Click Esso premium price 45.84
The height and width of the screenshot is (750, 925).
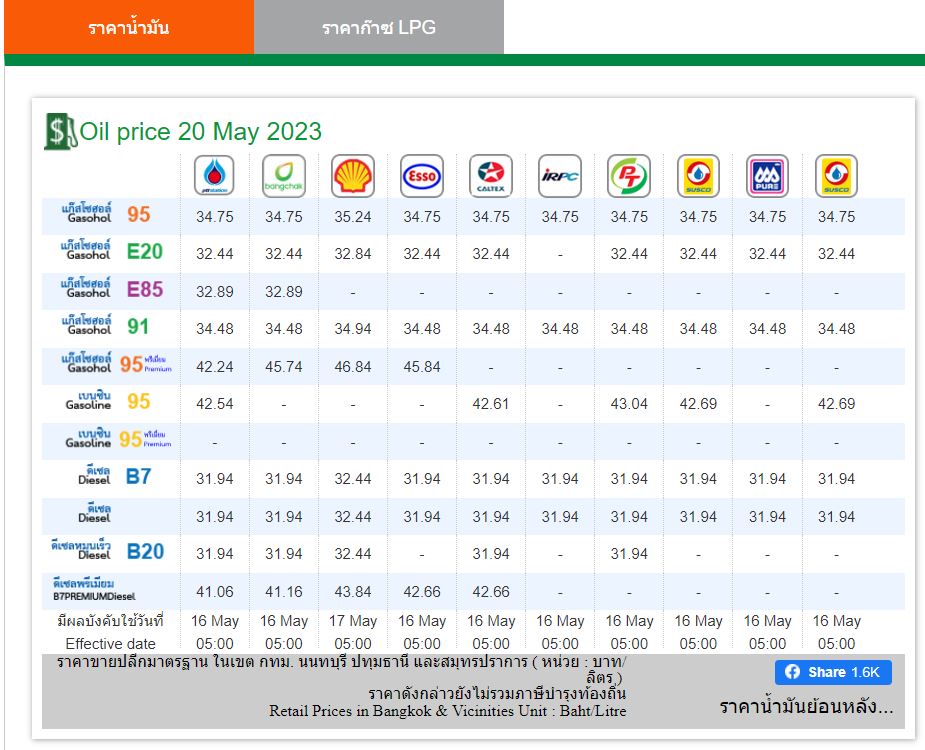422,366
